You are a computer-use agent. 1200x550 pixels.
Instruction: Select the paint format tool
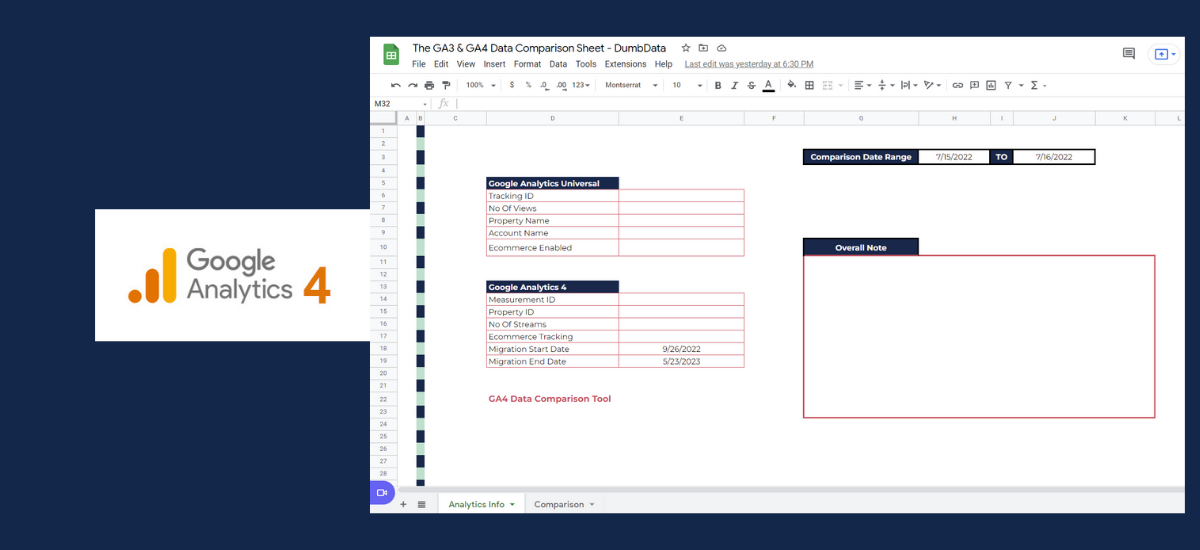pyautogui.click(x=446, y=85)
